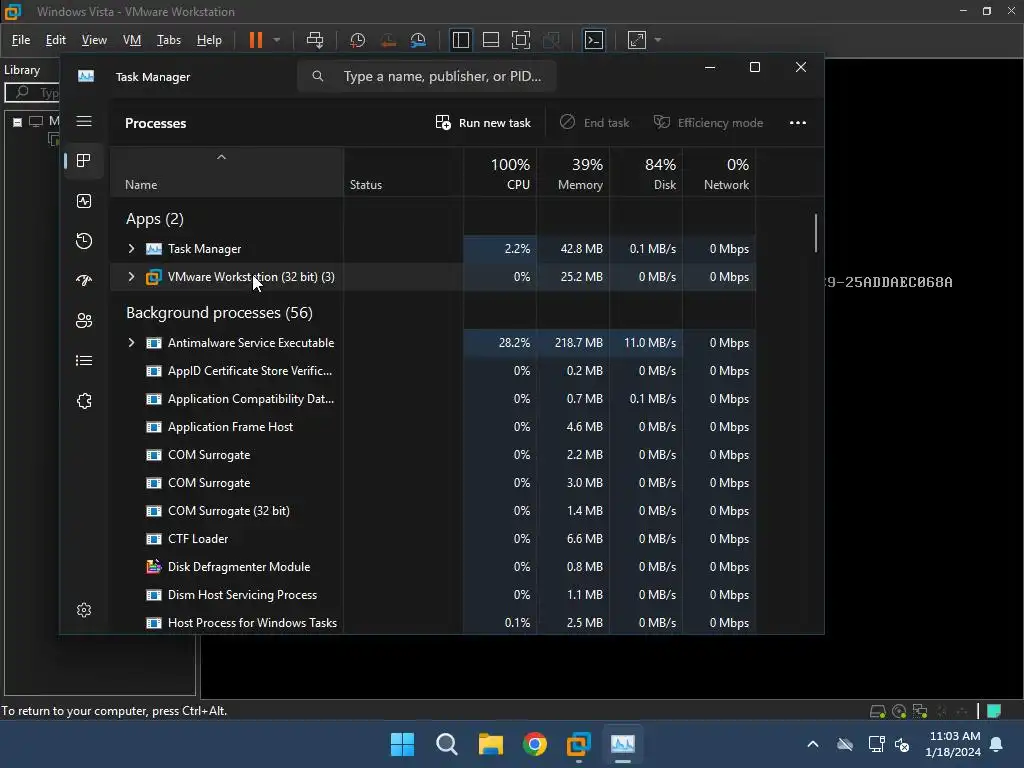Open VMware Edit menu

coord(56,40)
